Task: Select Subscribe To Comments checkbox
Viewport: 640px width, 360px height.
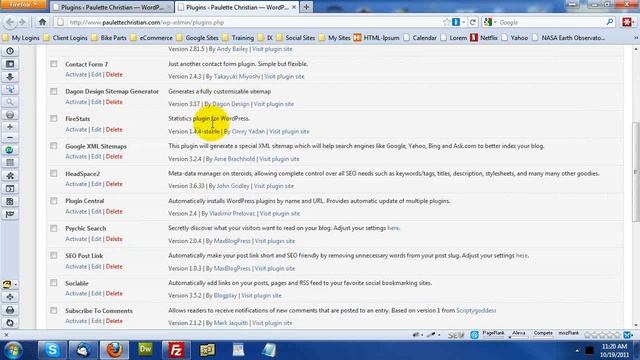Action: pos(54,310)
